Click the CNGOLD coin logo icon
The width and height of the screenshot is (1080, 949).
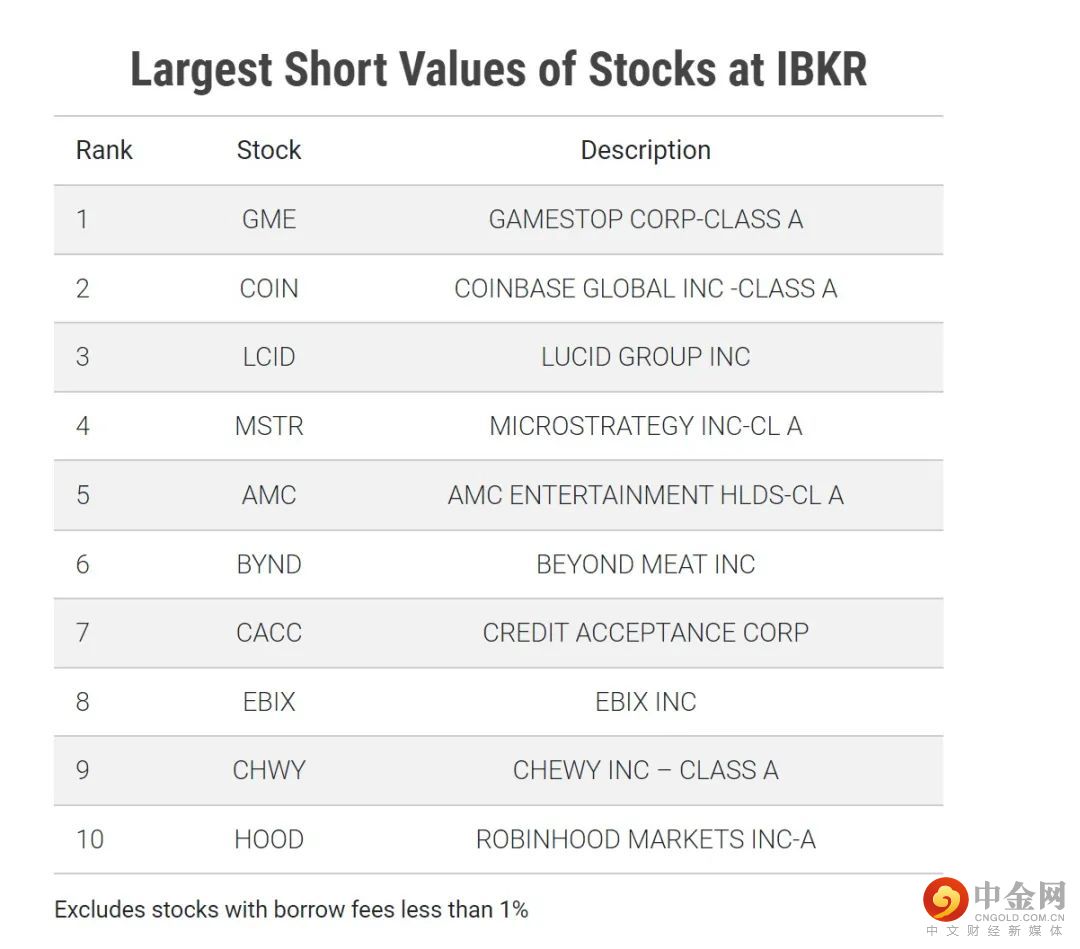(945, 898)
